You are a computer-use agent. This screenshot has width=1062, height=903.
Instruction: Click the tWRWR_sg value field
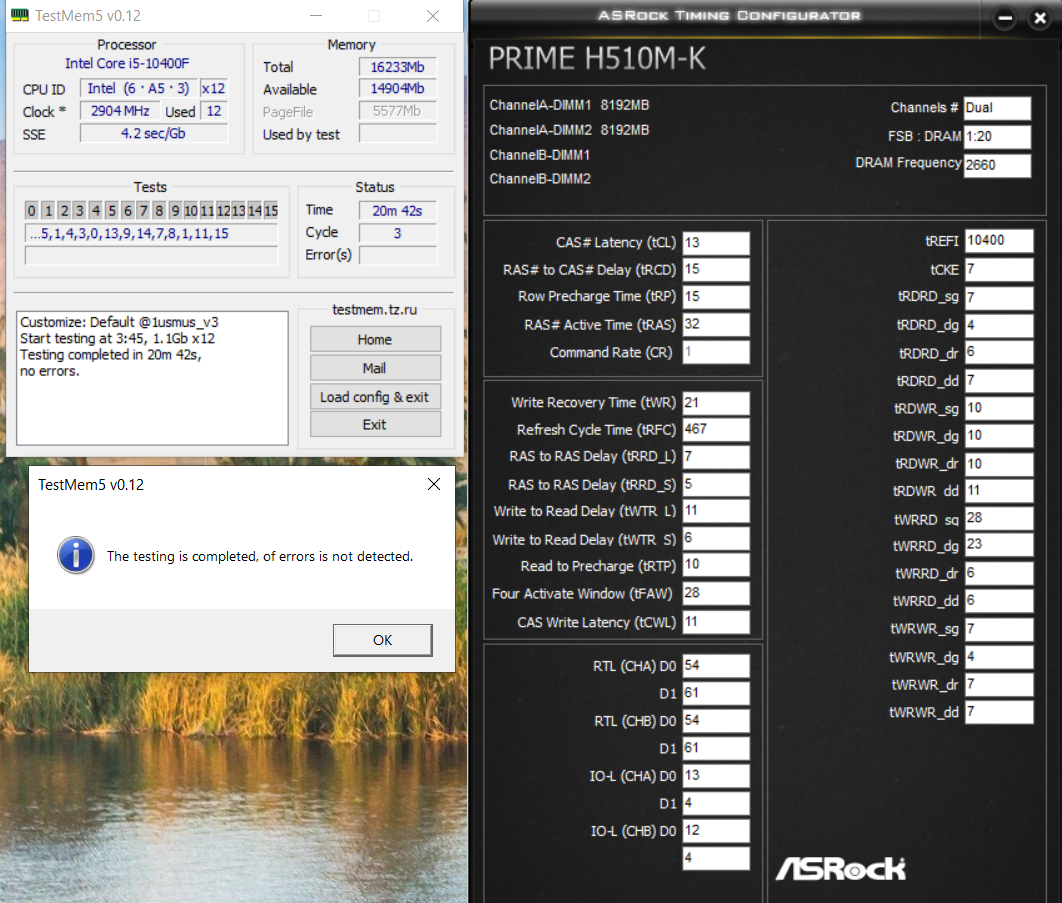click(999, 629)
